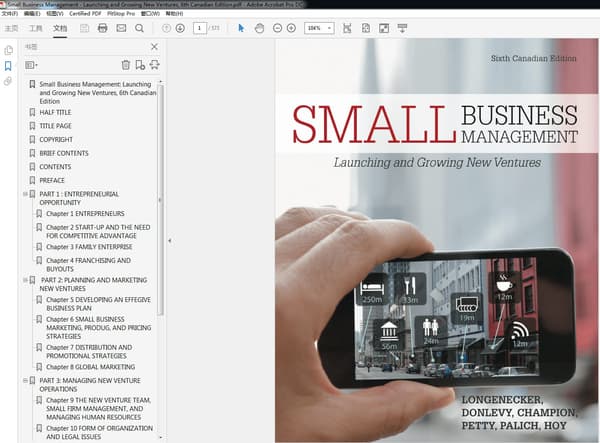The width and height of the screenshot is (600, 443).
Task: Activate the Hand pan tool
Action: point(259,28)
